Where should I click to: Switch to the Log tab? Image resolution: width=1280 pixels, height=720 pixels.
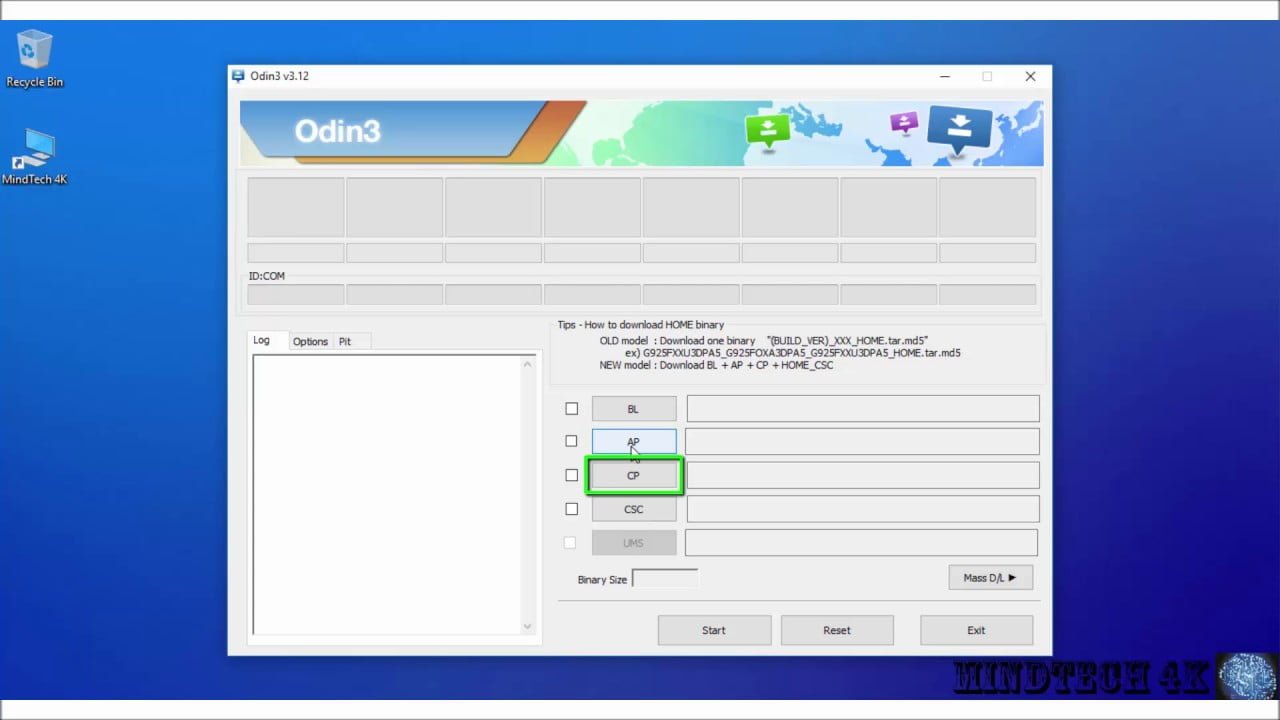(262, 341)
